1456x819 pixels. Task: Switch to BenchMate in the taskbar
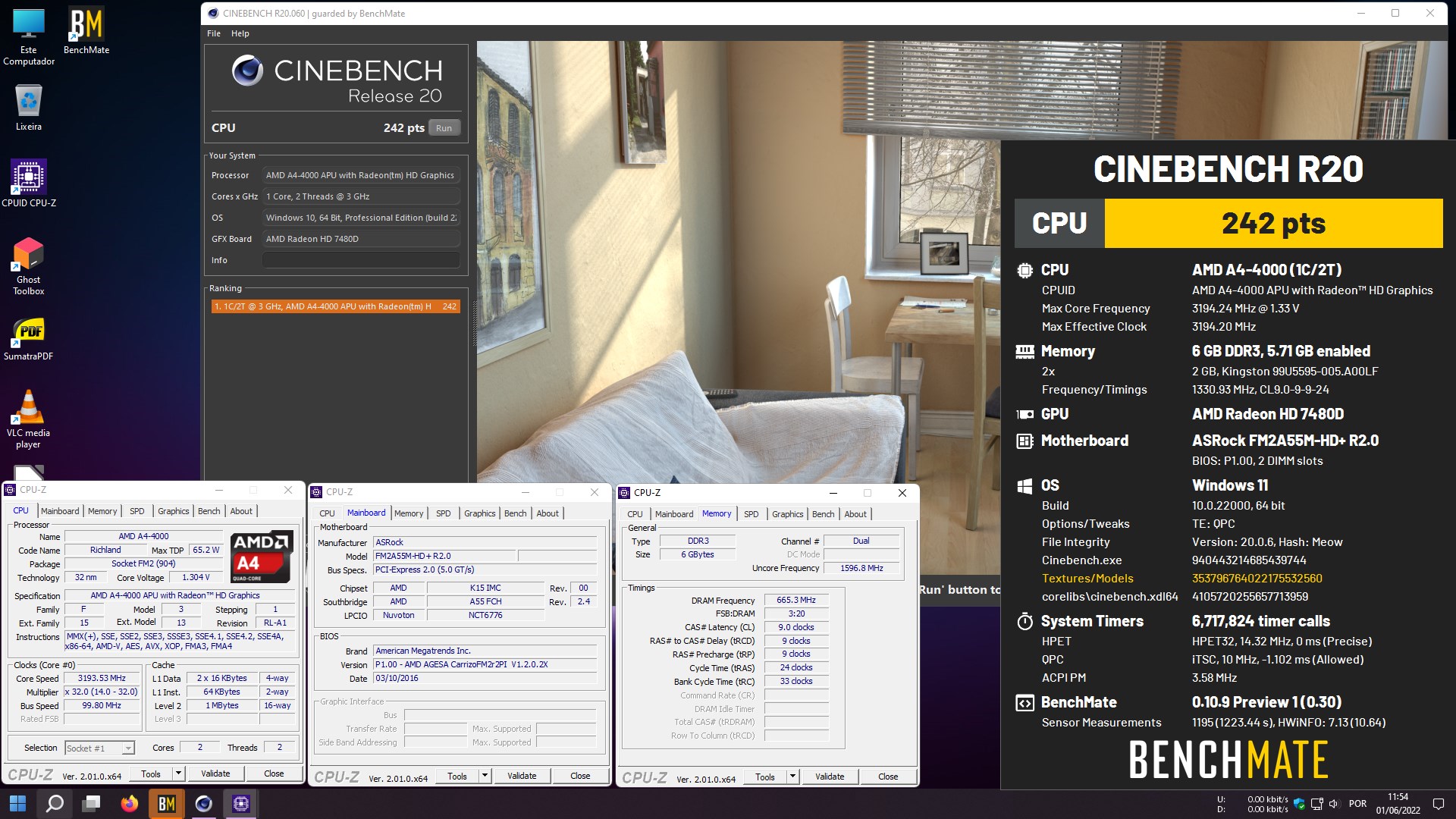coord(167,803)
